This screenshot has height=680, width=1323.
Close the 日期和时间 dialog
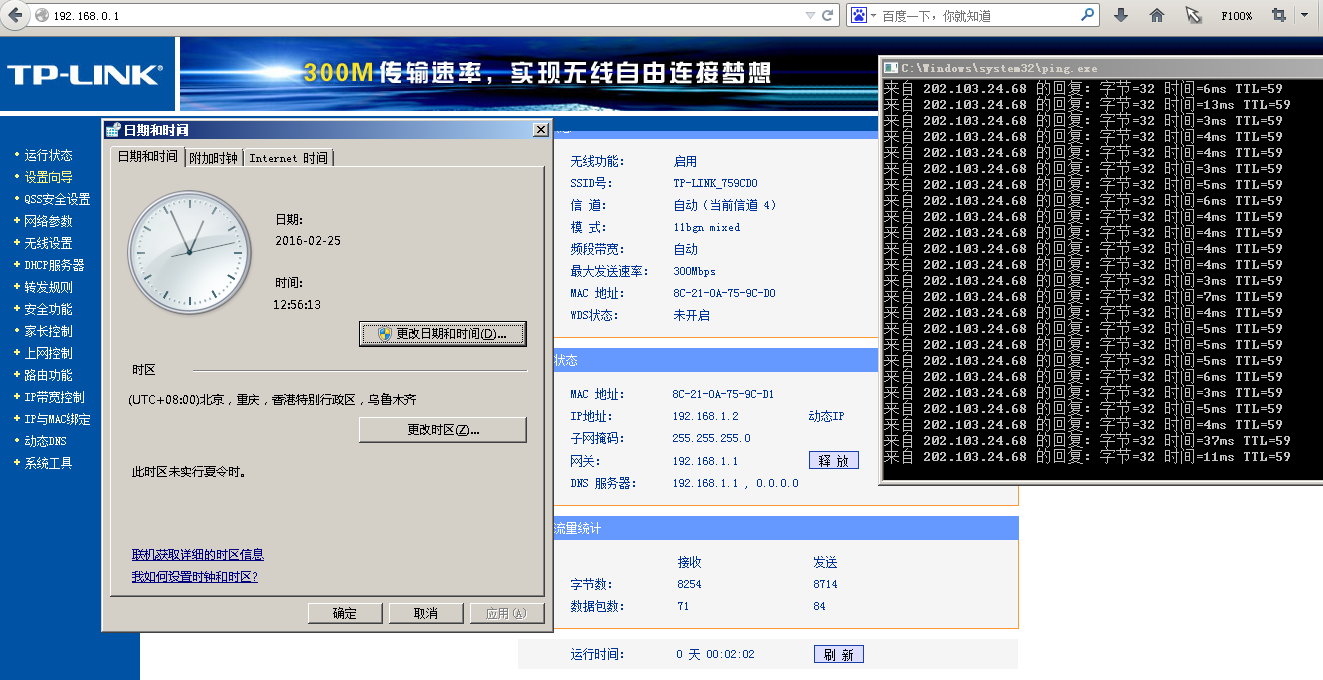point(540,130)
